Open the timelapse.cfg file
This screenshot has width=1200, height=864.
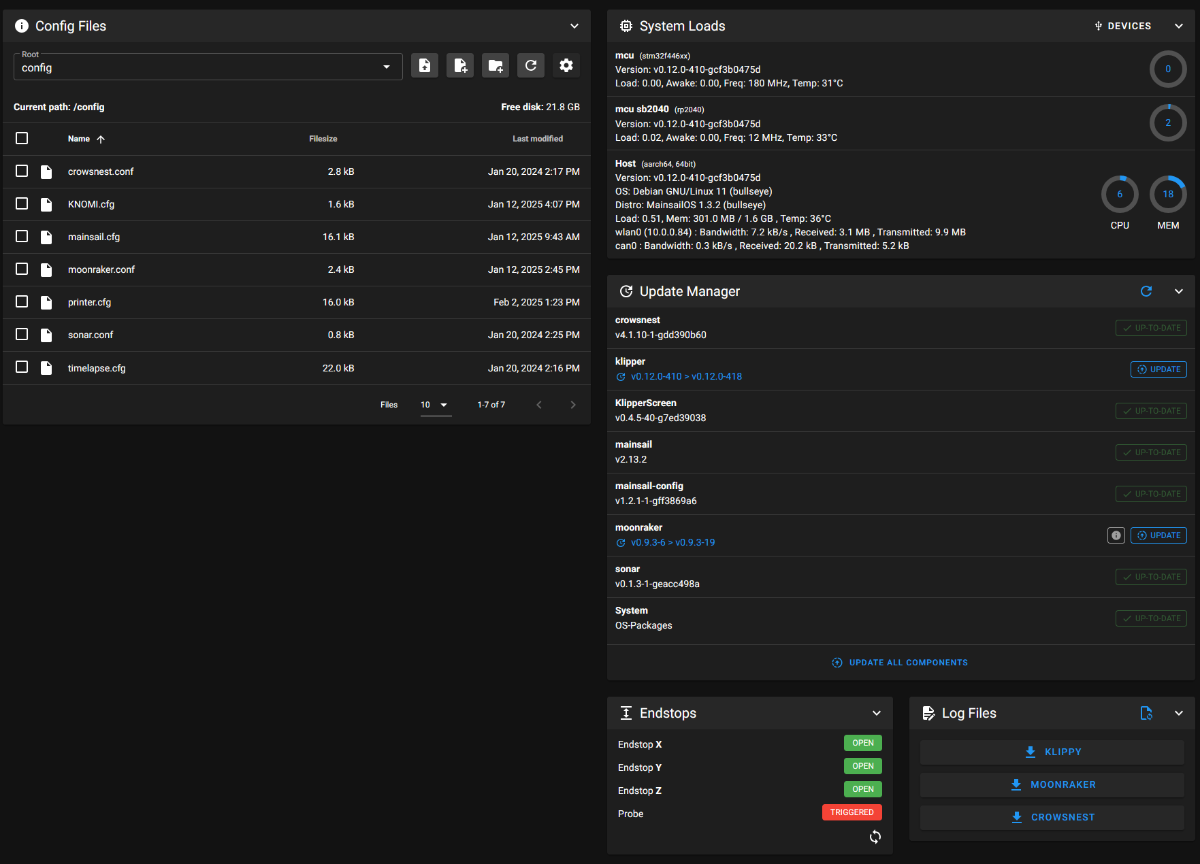pyautogui.click(x=97, y=368)
